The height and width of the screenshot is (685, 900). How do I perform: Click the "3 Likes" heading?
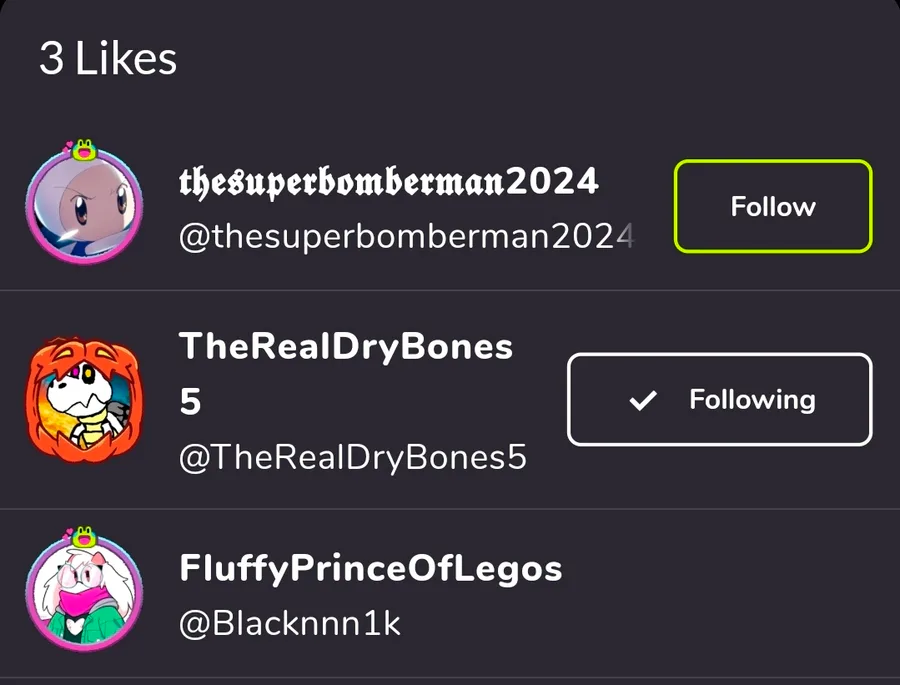[108, 59]
